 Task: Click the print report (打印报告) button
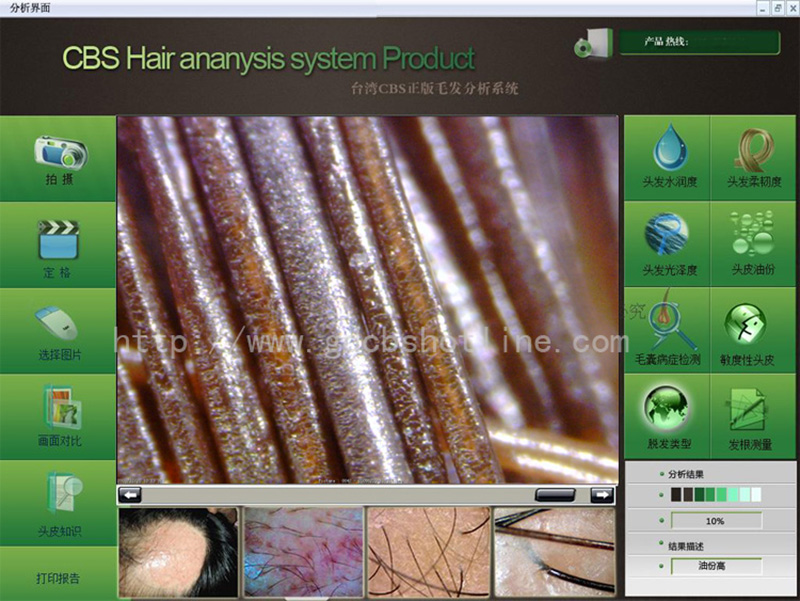click(58, 578)
